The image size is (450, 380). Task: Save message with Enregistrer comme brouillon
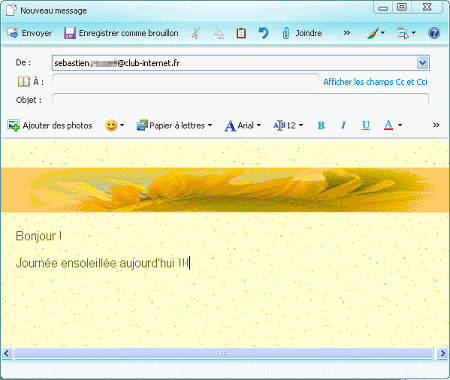pos(121,33)
